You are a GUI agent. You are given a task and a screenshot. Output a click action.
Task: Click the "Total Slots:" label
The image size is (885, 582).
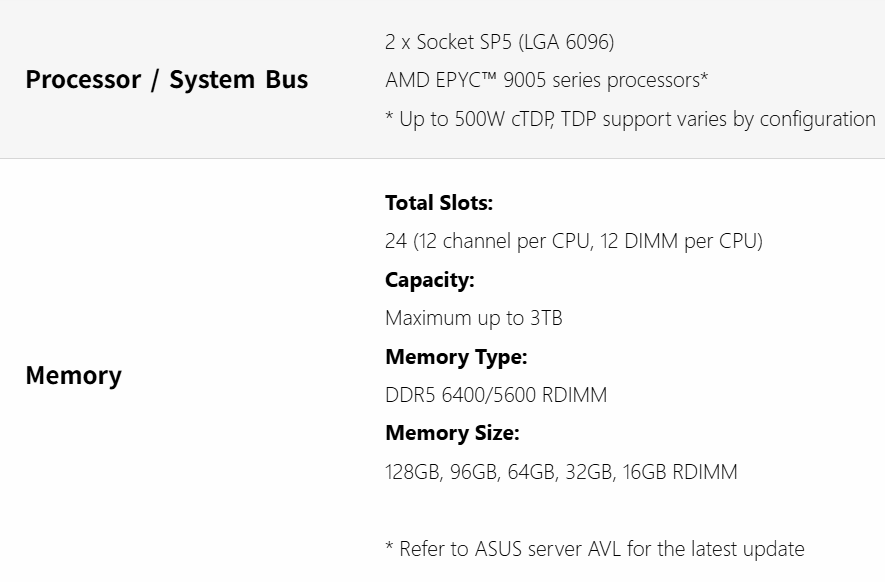[x=439, y=203]
